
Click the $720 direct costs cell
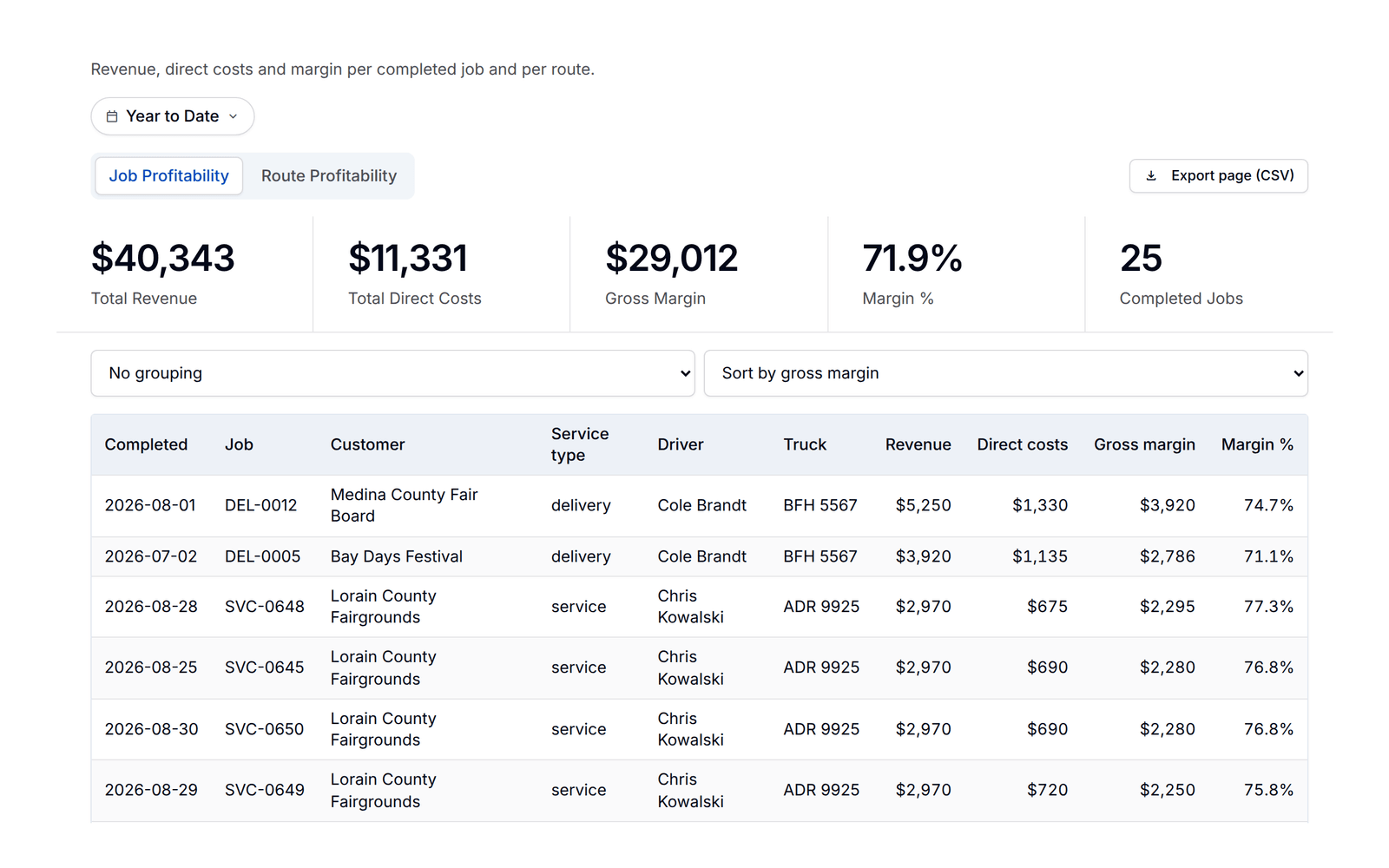[x=1048, y=790]
